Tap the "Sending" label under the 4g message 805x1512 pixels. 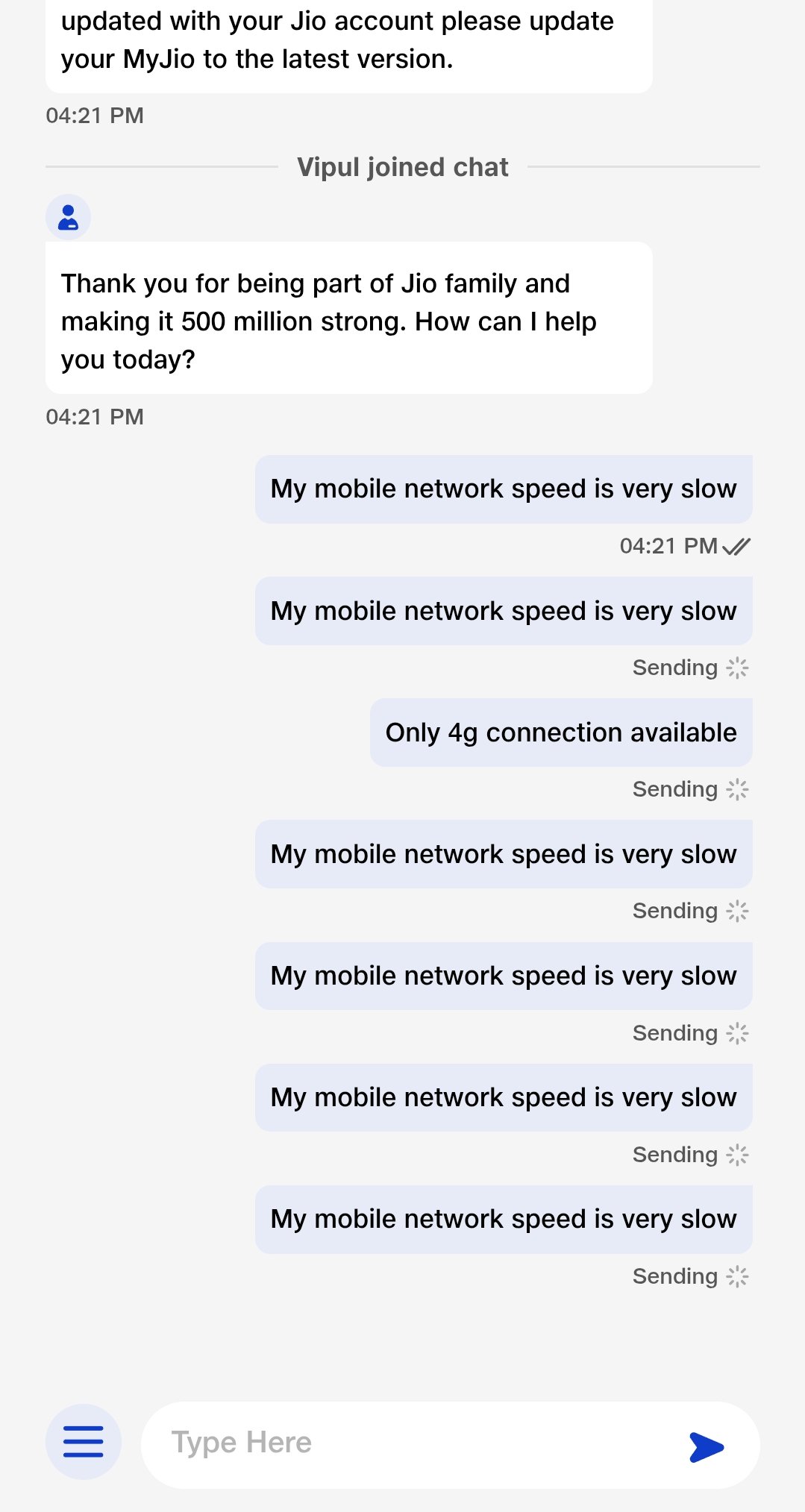[674, 789]
